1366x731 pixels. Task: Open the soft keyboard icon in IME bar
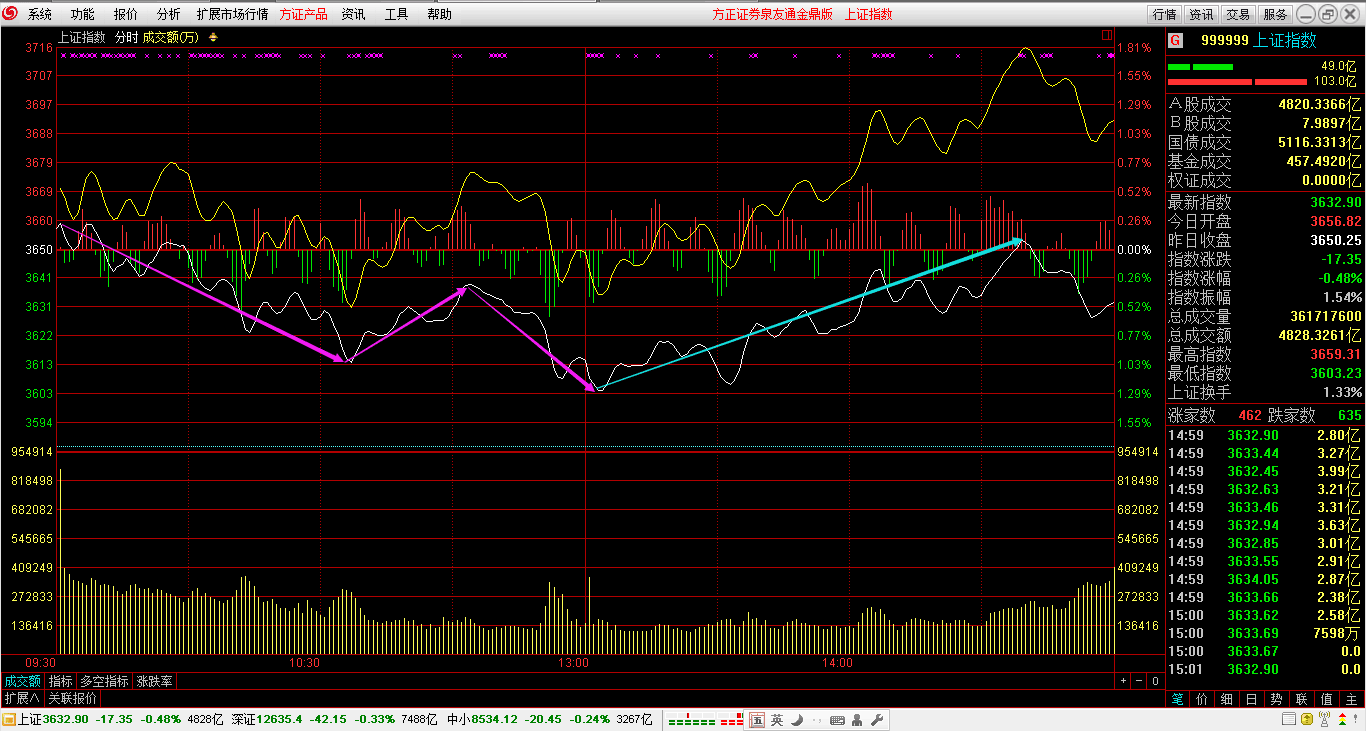tap(838, 720)
